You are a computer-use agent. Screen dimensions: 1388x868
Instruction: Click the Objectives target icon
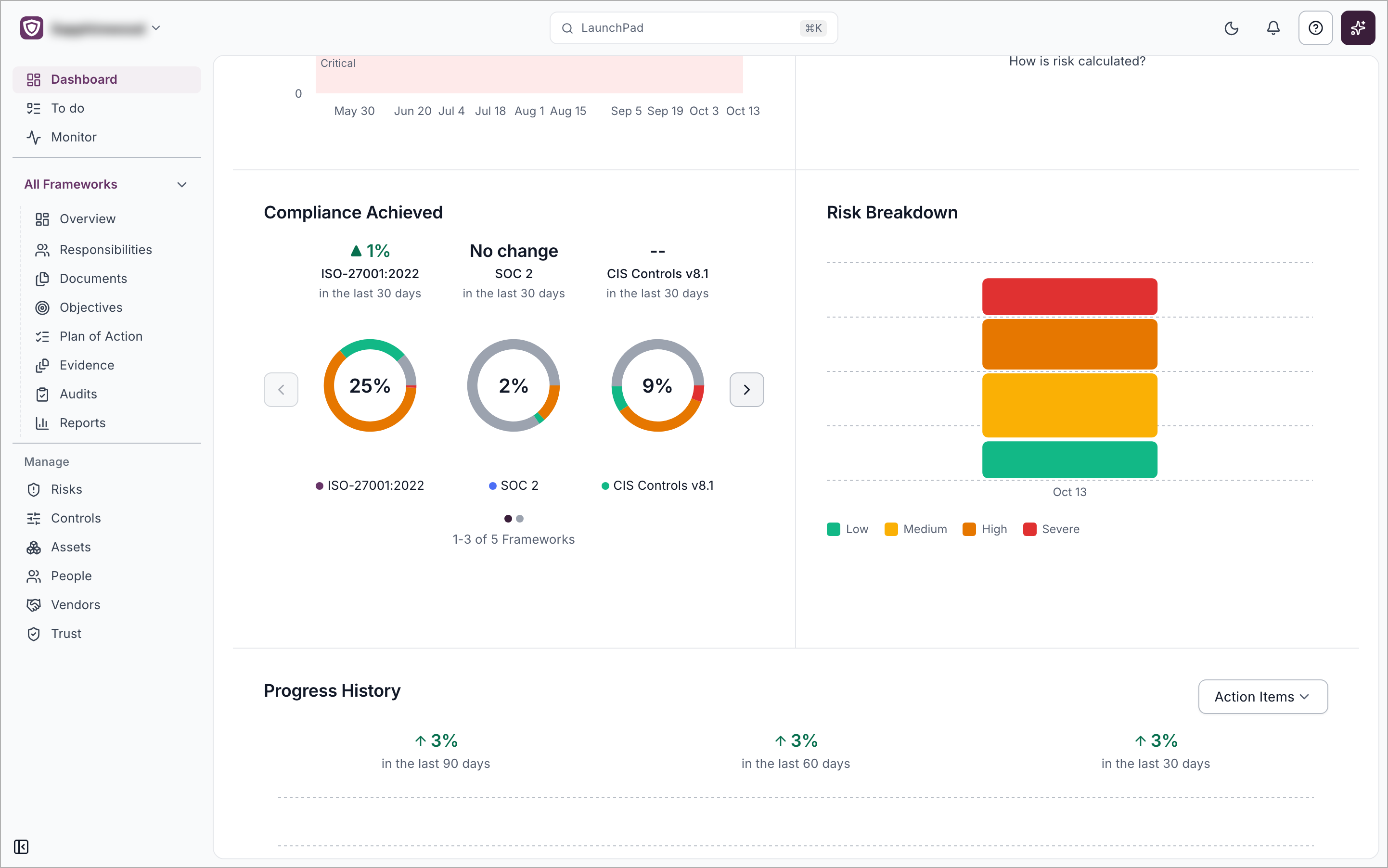[42, 307]
